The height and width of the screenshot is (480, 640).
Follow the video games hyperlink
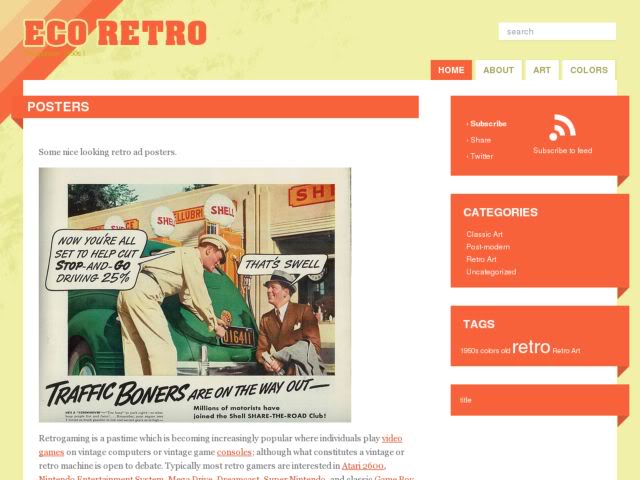point(392,438)
